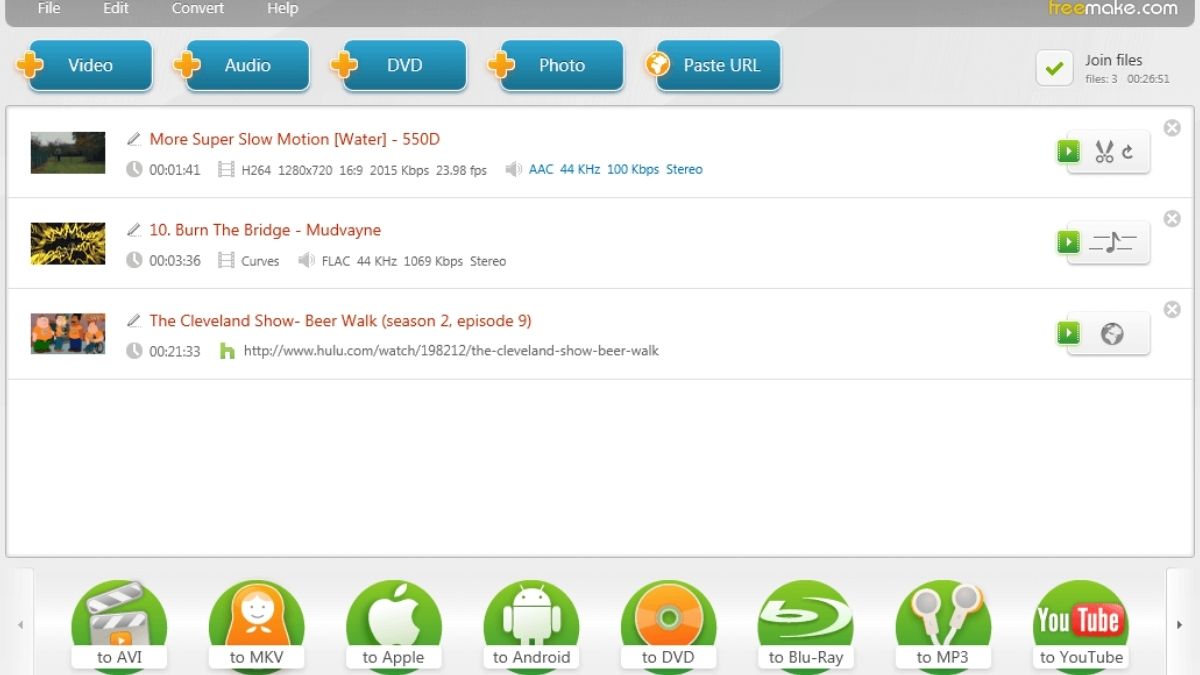The image size is (1200, 675).
Task: Show more output formats with right arrow
Action: click(1180, 623)
